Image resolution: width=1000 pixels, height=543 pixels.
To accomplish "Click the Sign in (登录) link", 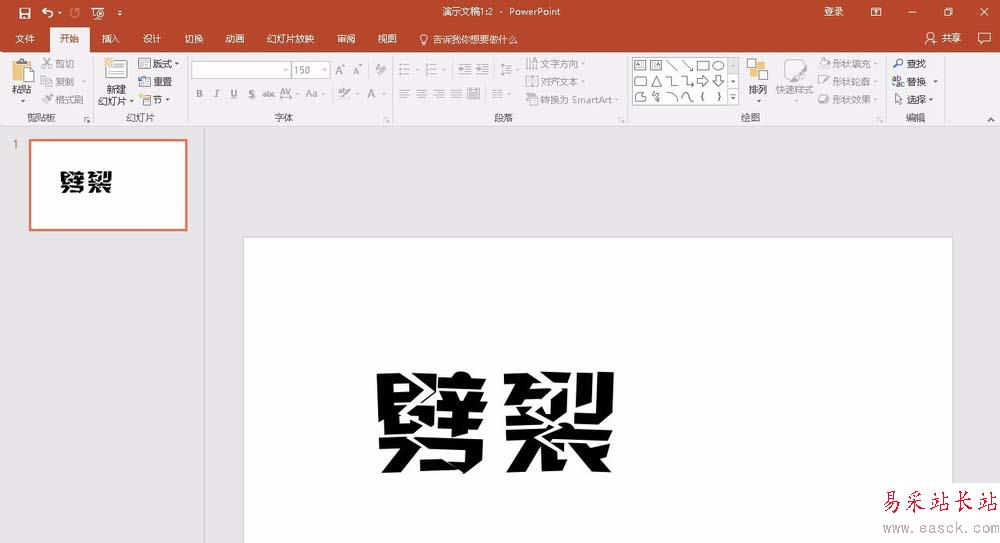I will point(834,12).
